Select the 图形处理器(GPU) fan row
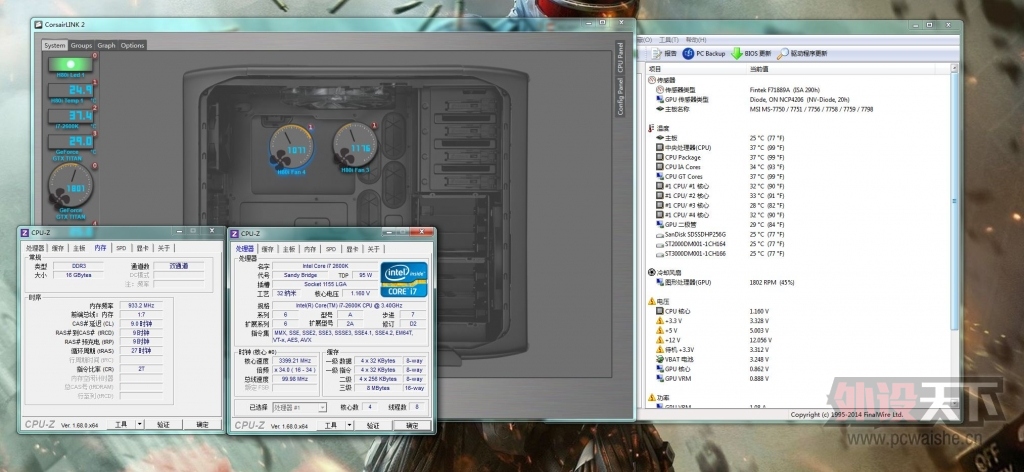The width and height of the screenshot is (1024, 472). 798,282
